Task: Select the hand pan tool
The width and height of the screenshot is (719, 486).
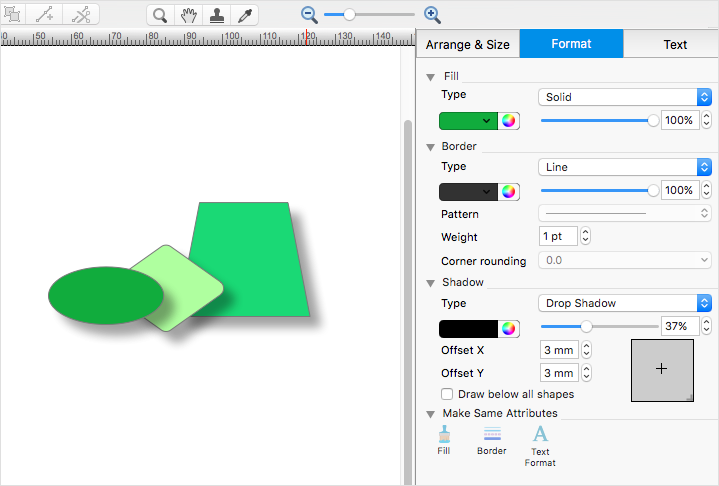Action: click(188, 15)
